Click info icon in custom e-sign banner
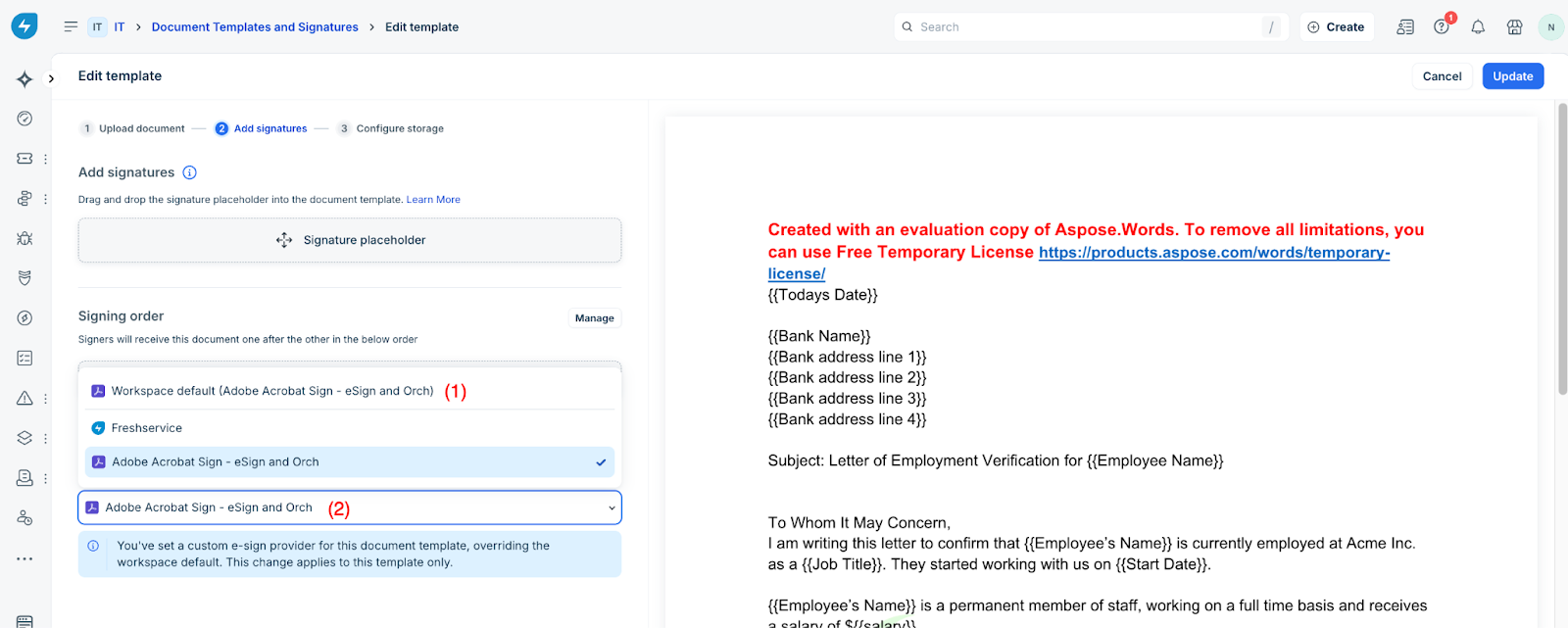 pos(93,546)
